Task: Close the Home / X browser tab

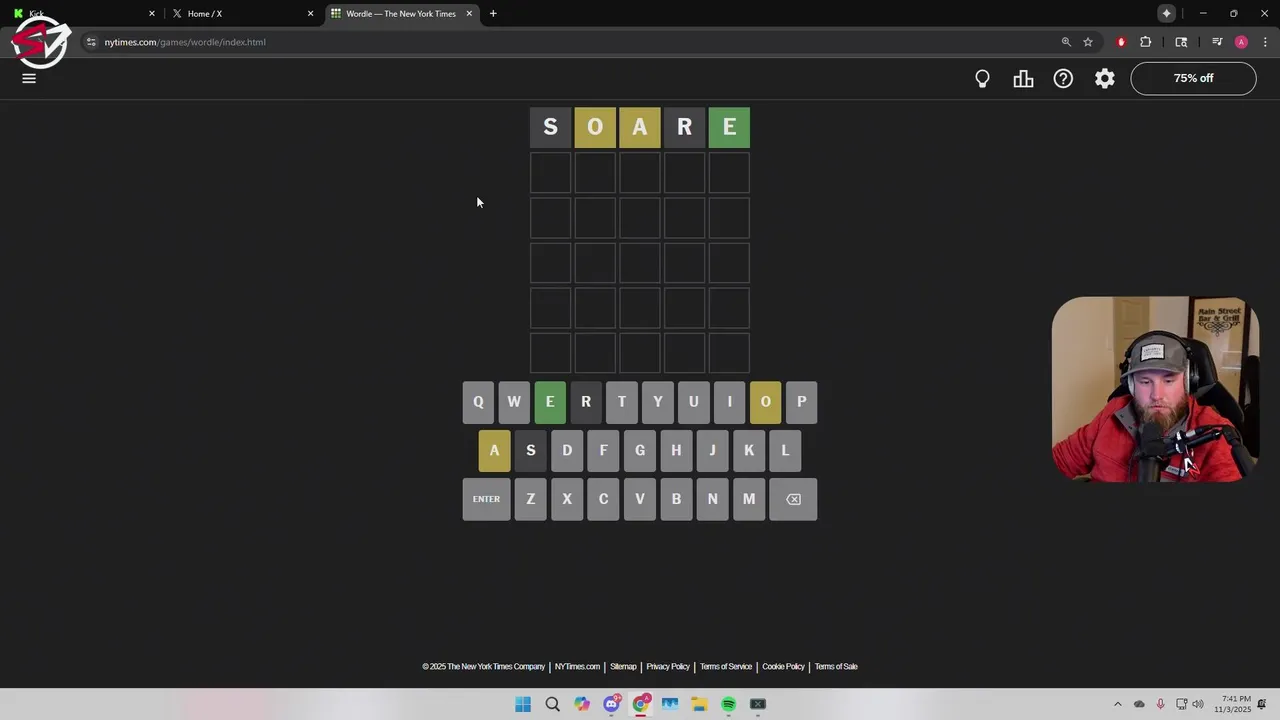Action: (x=310, y=14)
